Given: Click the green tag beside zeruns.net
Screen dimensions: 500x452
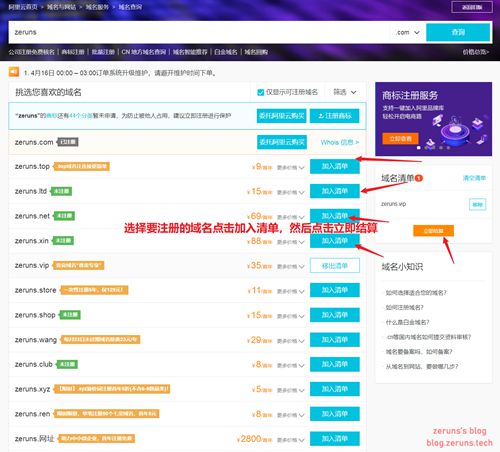Looking at the screenshot, I should coord(64,216).
